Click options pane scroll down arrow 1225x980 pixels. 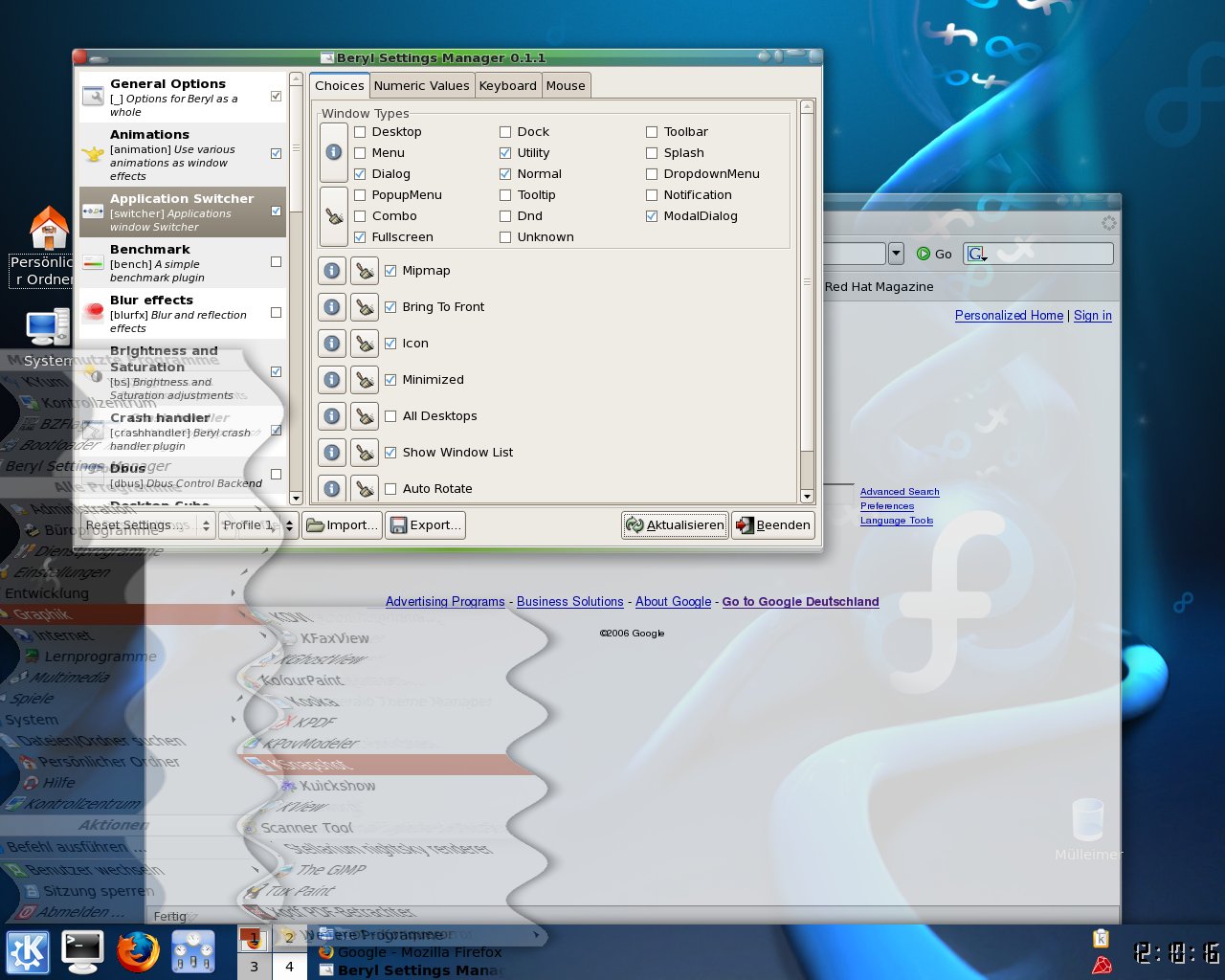(807, 497)
